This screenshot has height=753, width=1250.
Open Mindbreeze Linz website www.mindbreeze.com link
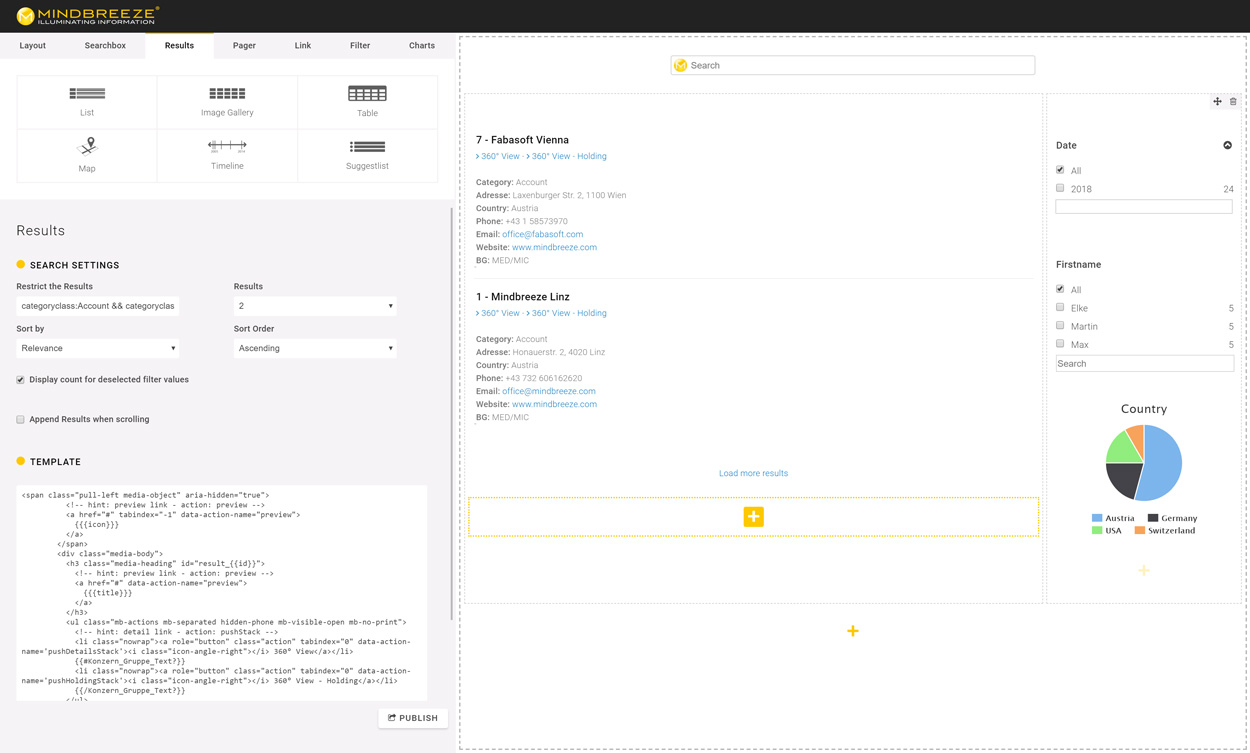click(554, 404)
